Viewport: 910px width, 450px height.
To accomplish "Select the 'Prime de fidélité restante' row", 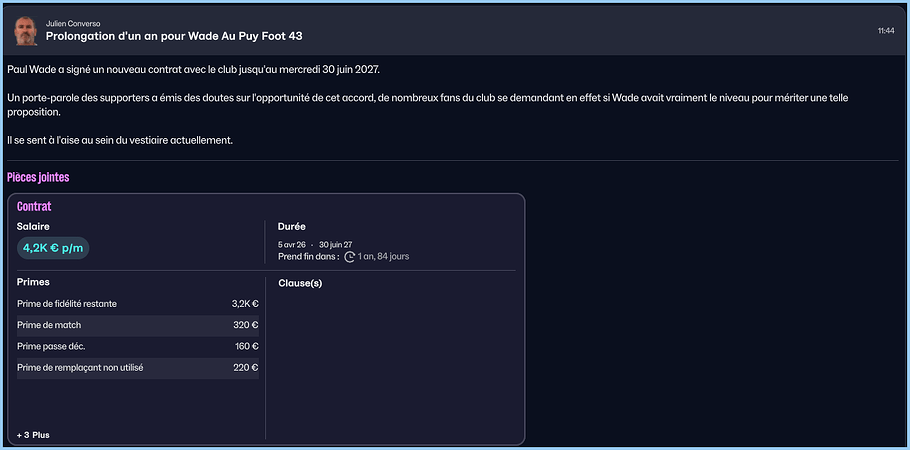I will click(x=137, y=304).
